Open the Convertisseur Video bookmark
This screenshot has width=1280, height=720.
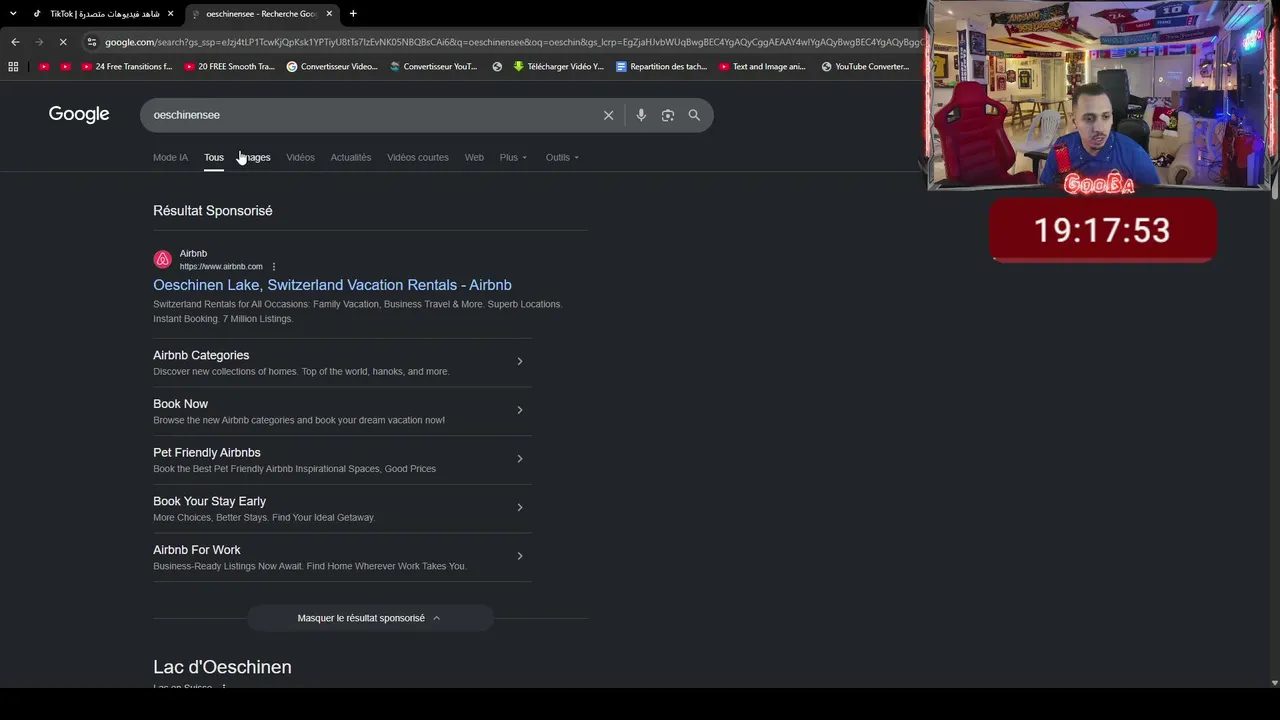click(x=332, y=67)
